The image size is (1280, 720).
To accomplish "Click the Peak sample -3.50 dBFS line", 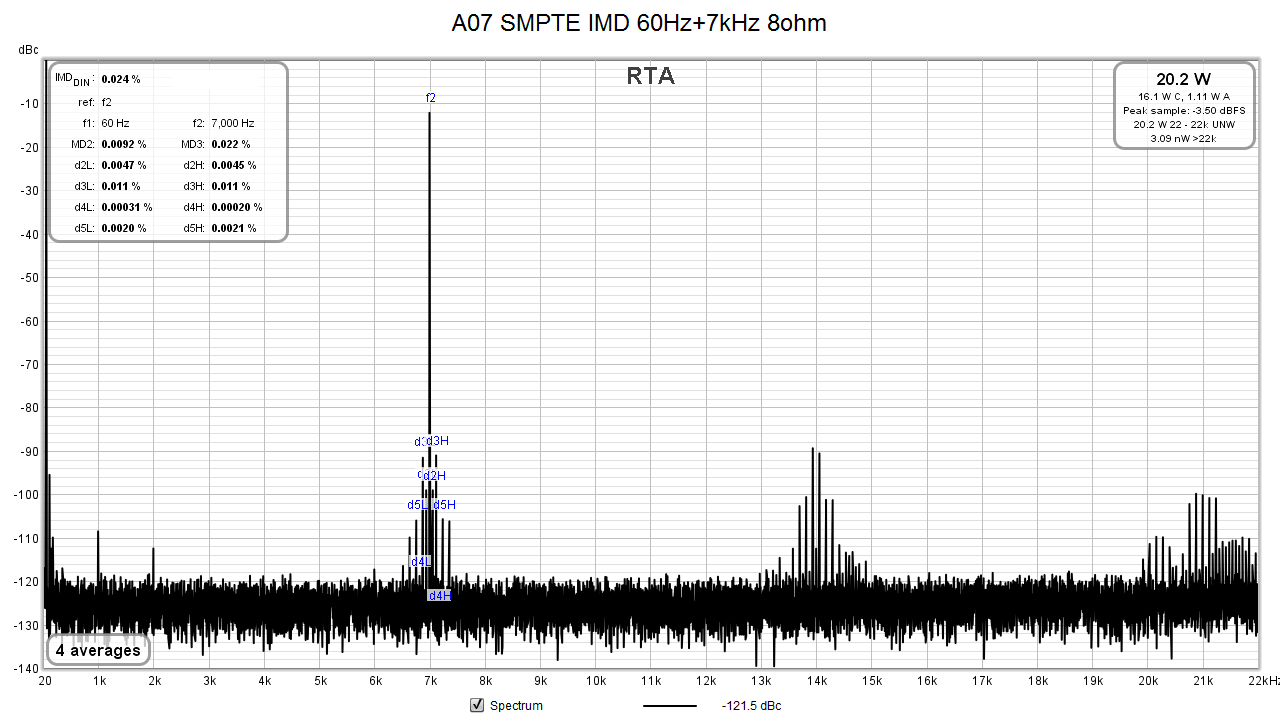I will click(x=1184, y=110).
